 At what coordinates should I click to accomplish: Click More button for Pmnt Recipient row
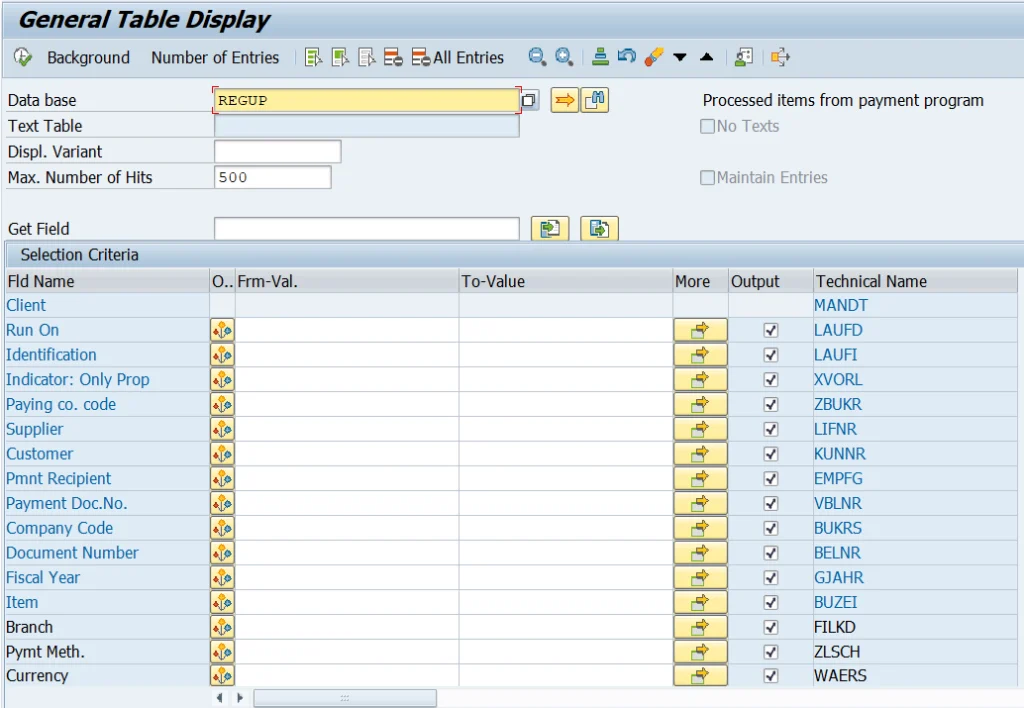[x=700, y=479]
